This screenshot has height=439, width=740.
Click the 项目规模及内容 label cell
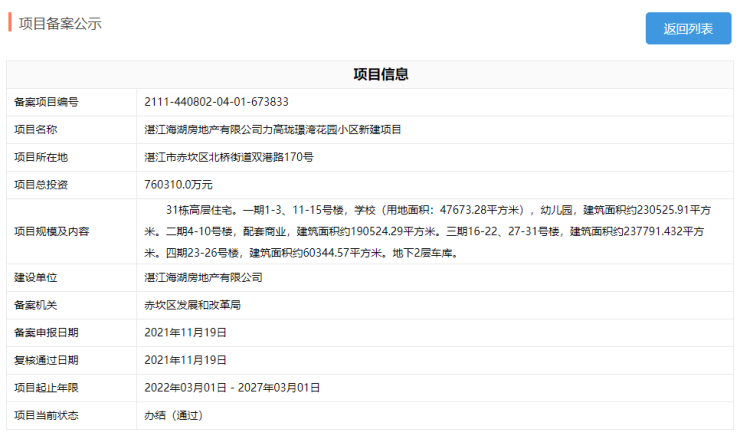pyautogui.click(x=71, y=231)
